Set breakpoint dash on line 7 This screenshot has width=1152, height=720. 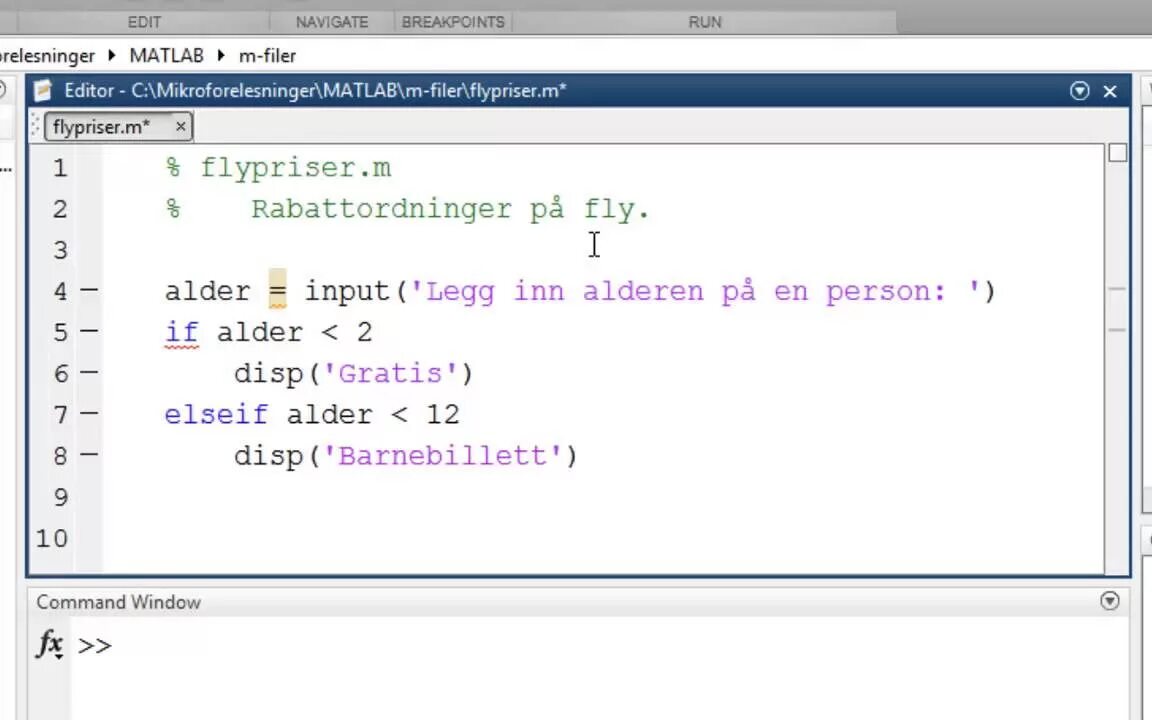point(89,414)
